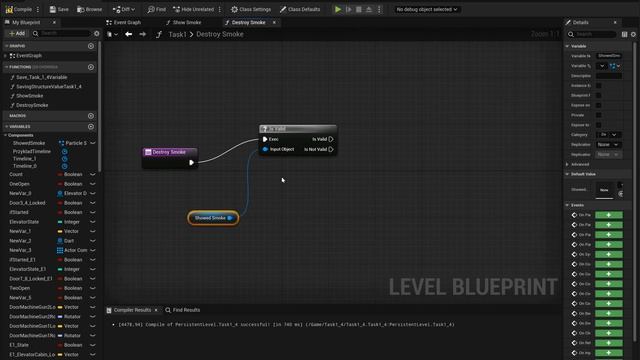Switch to the Event Graph tab
This screenshot has width=640, height=360.
(x=123, y=22)
